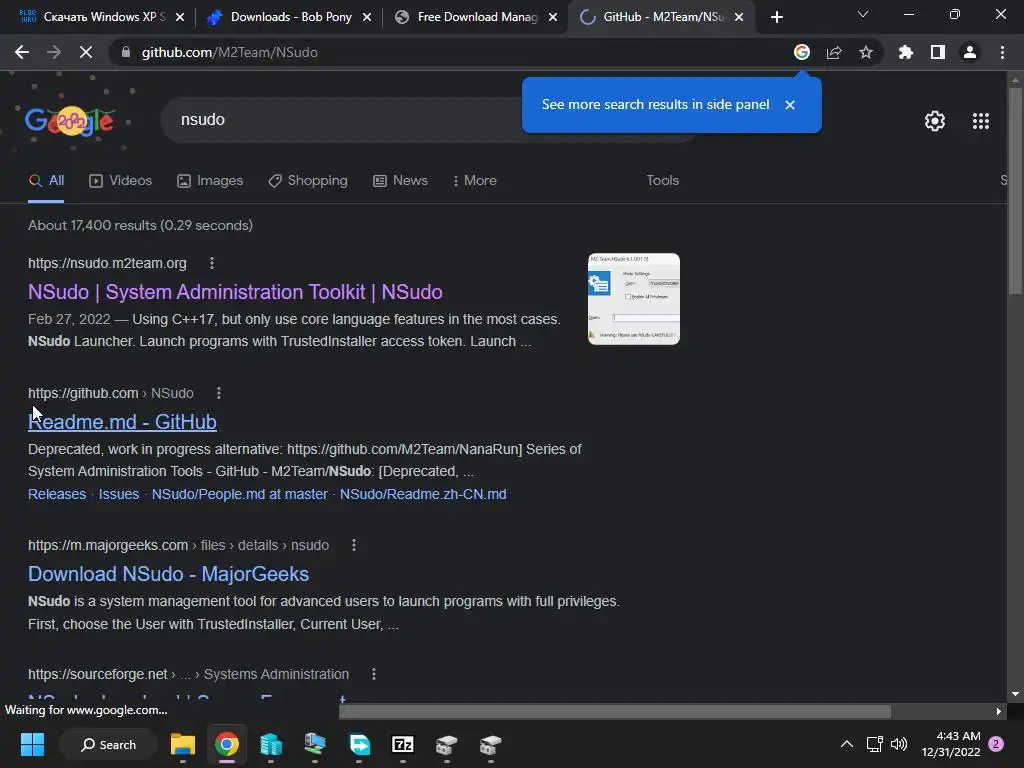Open options for github.com result

point(219,393)
